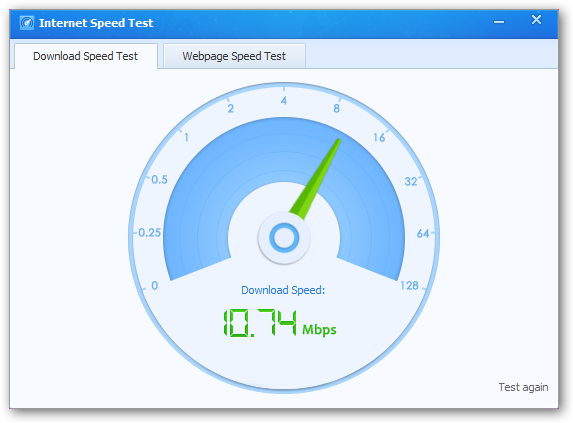
Task: Click the 32 gauge mark
Action: coord(411,181)
